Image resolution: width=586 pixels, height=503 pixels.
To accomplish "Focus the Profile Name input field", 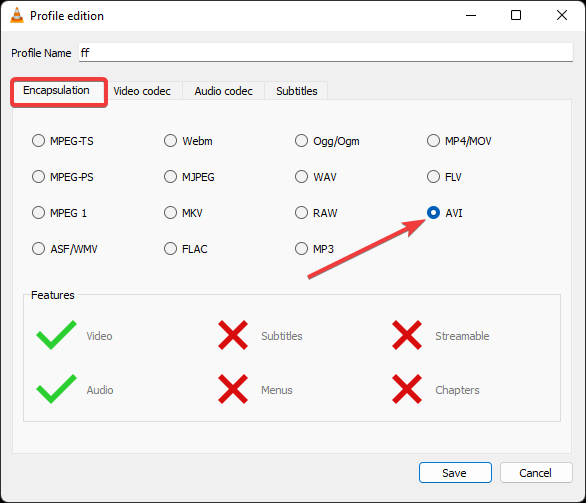I will pos(326,53).
